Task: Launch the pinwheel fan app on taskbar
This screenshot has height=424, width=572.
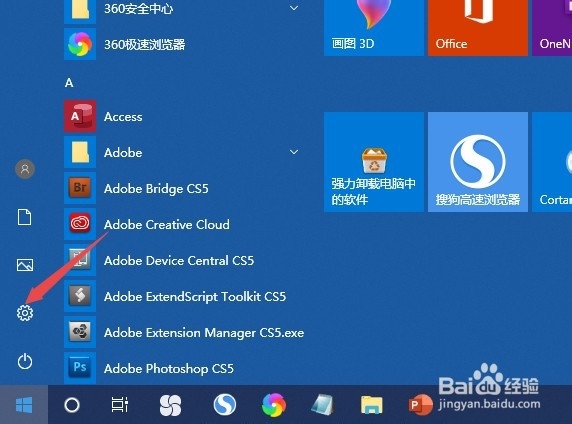Action: tap(170, 405)
